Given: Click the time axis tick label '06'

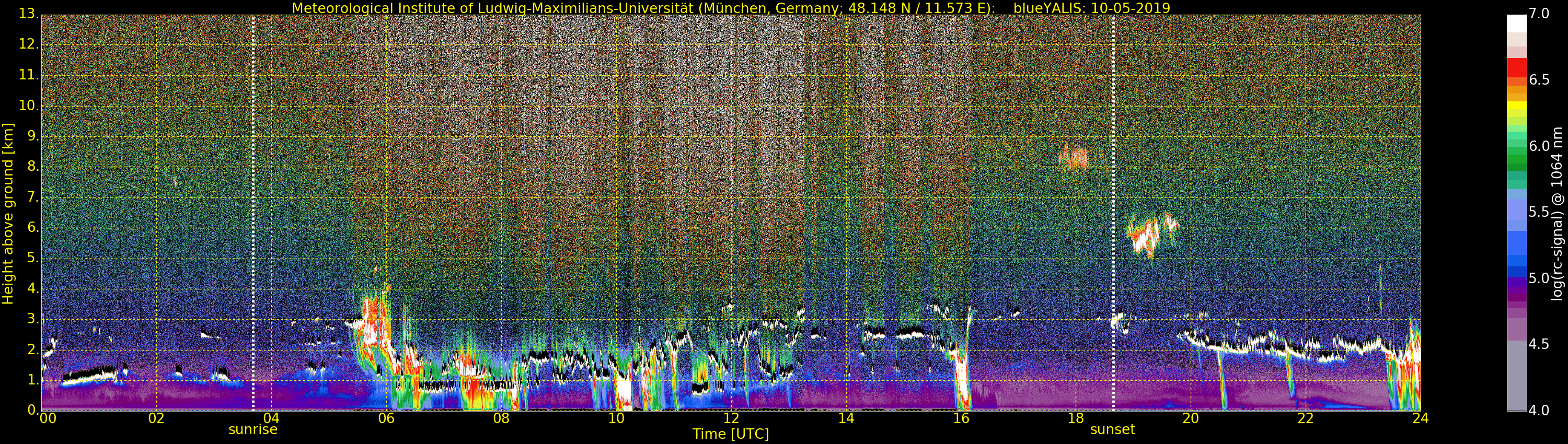Looking at the screenshot, I should pyautogui.click(x=386, y=418).
